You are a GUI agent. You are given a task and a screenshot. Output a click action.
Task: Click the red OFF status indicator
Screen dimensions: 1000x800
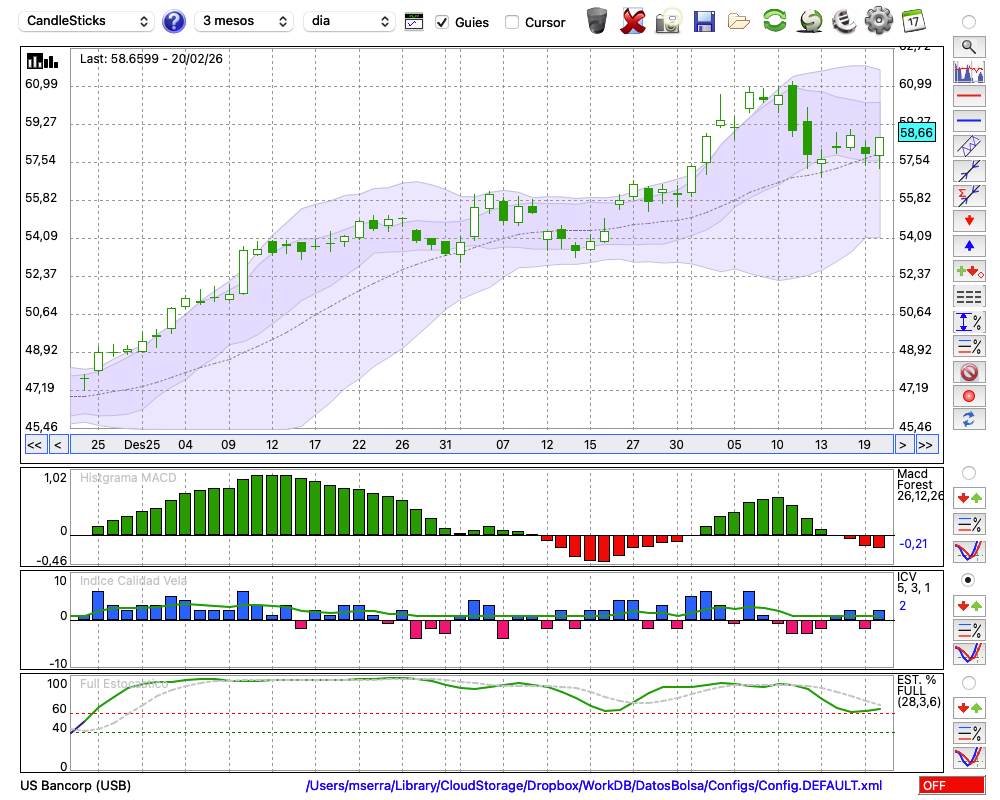[951, 785]
